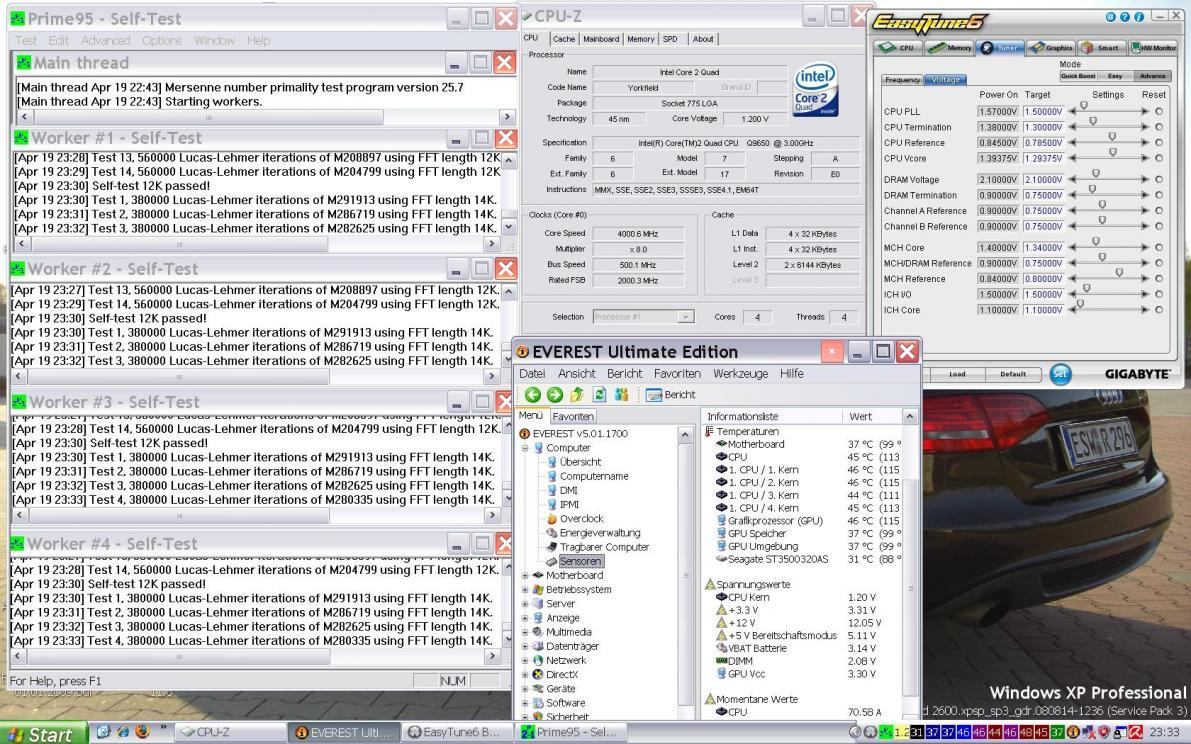Screen dimensions: 1191x744
Task: Click the EasyTune6 Default button
Action: pyautogui.click(x=1013, y=374)
